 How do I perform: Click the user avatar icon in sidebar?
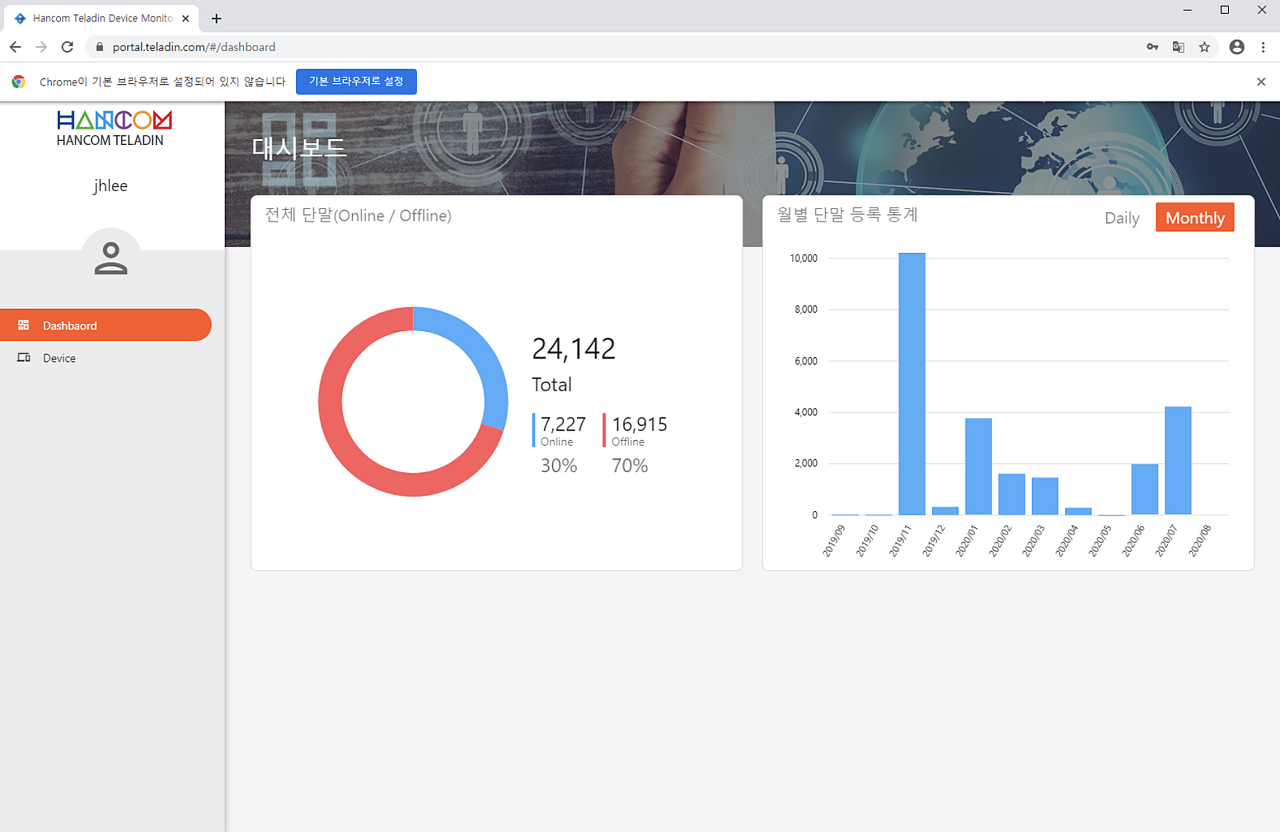coord(111,258)
